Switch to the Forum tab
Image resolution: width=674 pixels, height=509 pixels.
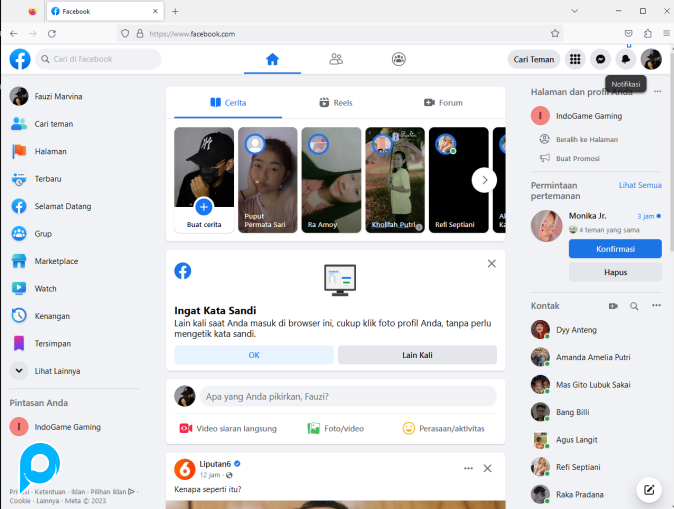tap(443, 102)
